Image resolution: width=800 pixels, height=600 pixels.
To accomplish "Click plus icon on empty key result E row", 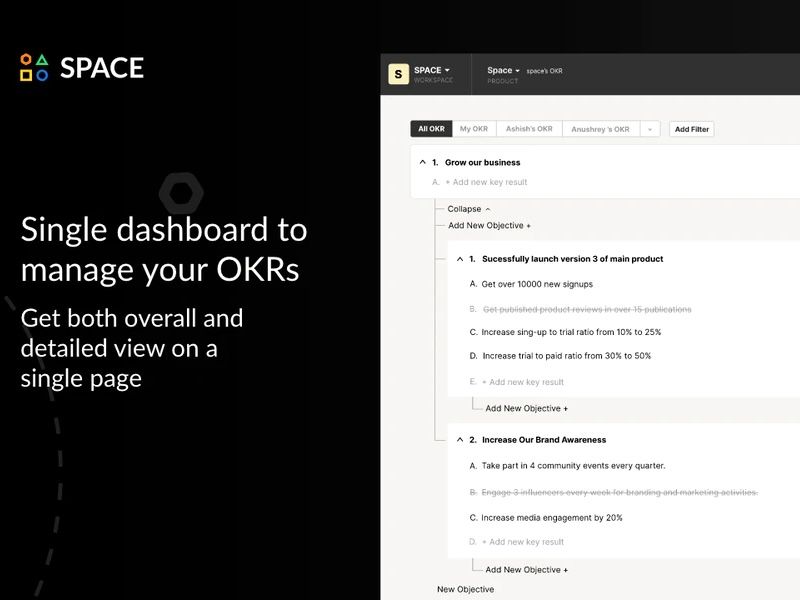I will [483, 382].
